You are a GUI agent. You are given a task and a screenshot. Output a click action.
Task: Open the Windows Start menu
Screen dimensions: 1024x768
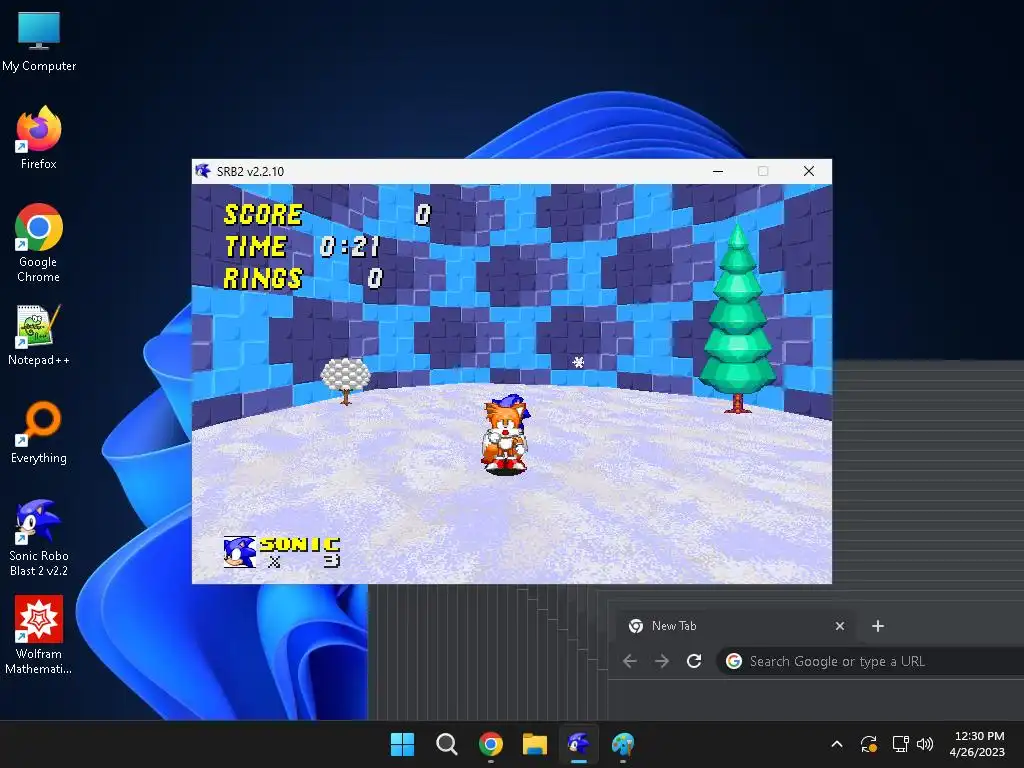(x=402, y=744)
